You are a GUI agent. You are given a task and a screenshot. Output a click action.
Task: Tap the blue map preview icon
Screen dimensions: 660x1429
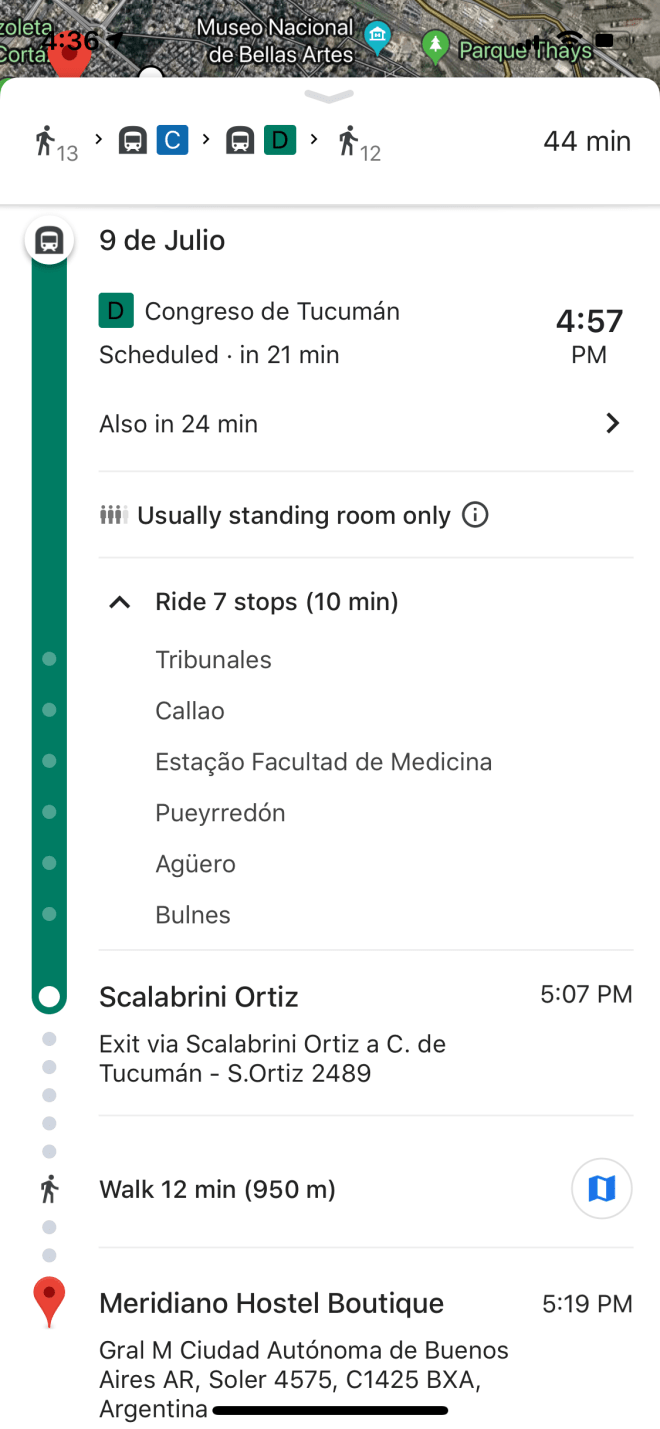601,1188
